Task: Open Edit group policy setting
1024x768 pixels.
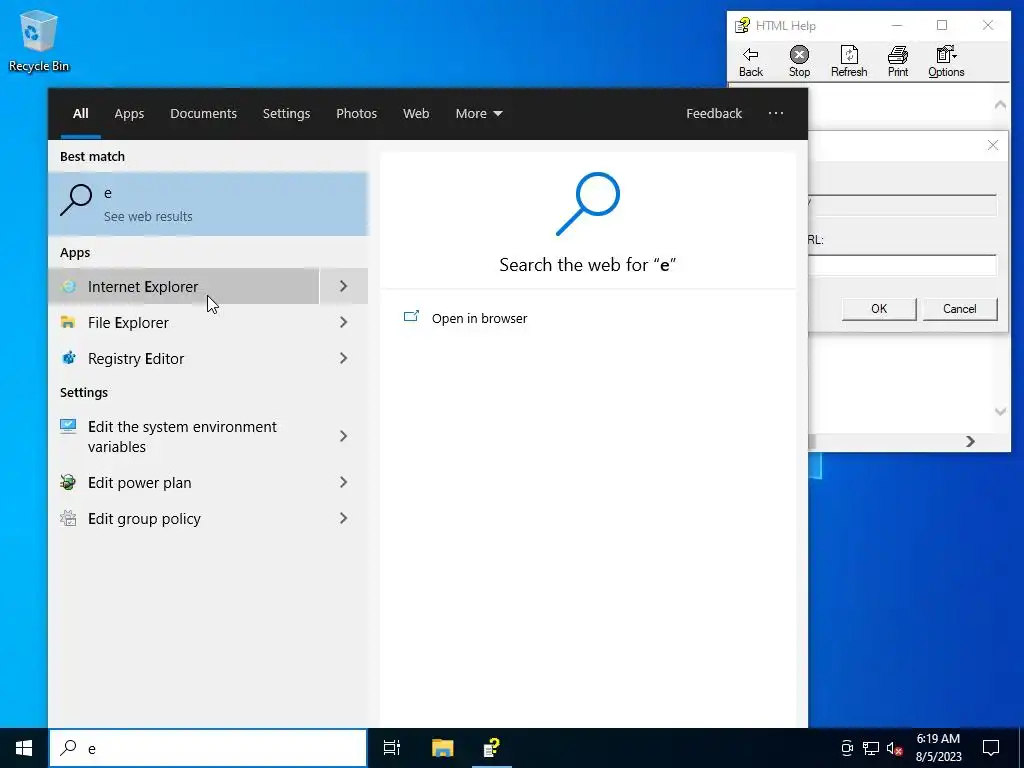Action: point(184,518)
